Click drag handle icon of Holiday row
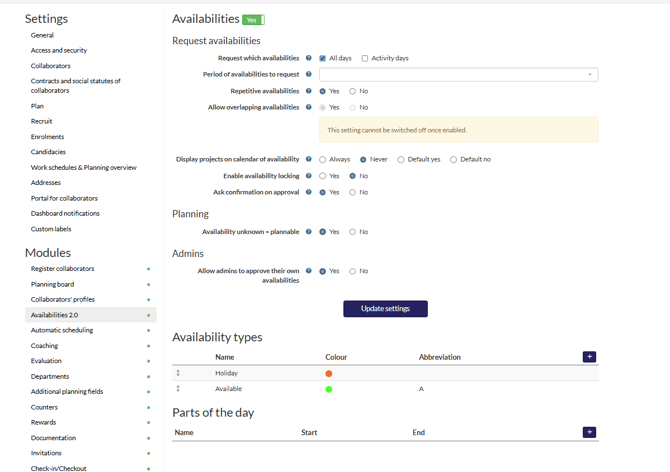 point(178,373)
